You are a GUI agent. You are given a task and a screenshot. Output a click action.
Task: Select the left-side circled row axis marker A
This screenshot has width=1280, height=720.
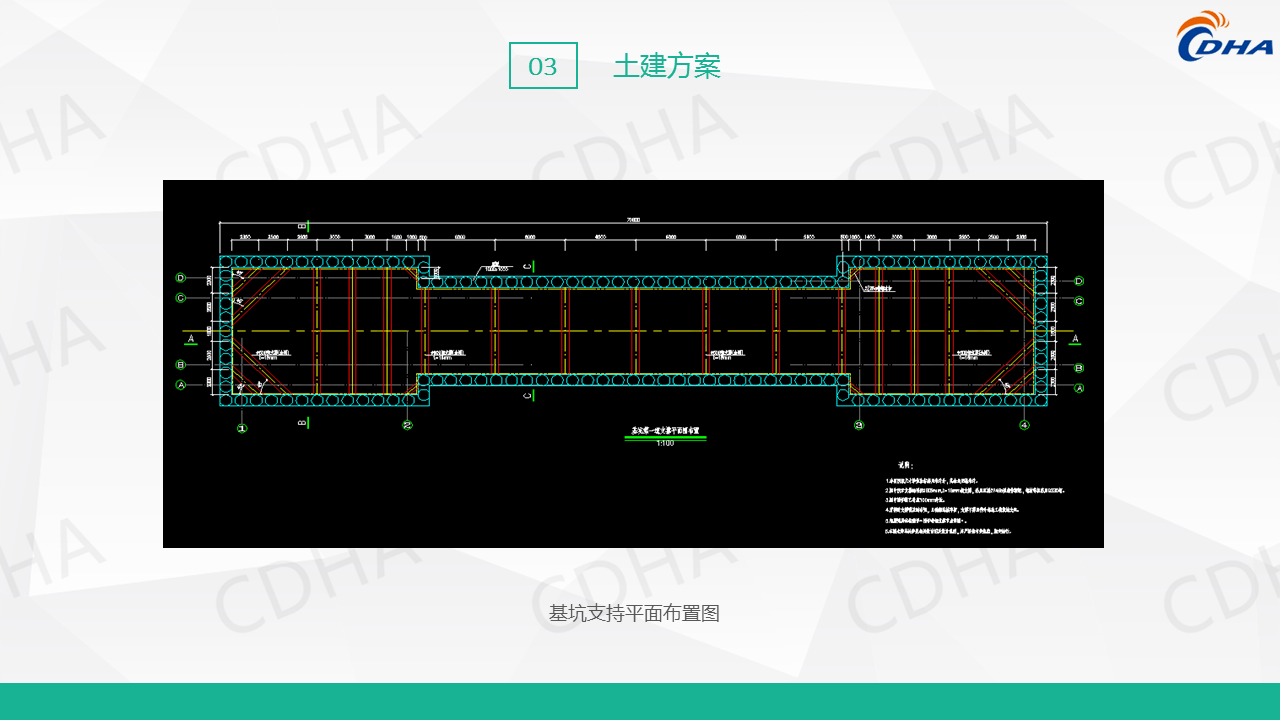click(181, 384)
